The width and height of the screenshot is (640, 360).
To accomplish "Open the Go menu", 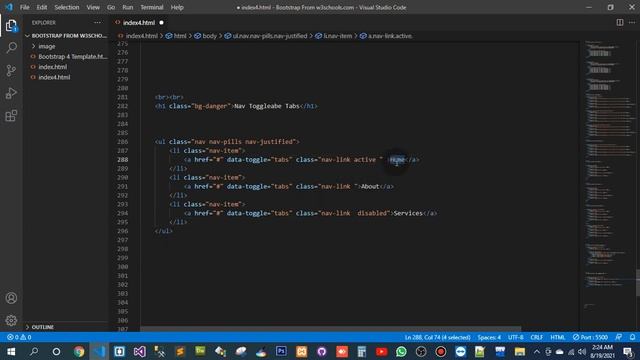I will [x=111, y=7].
